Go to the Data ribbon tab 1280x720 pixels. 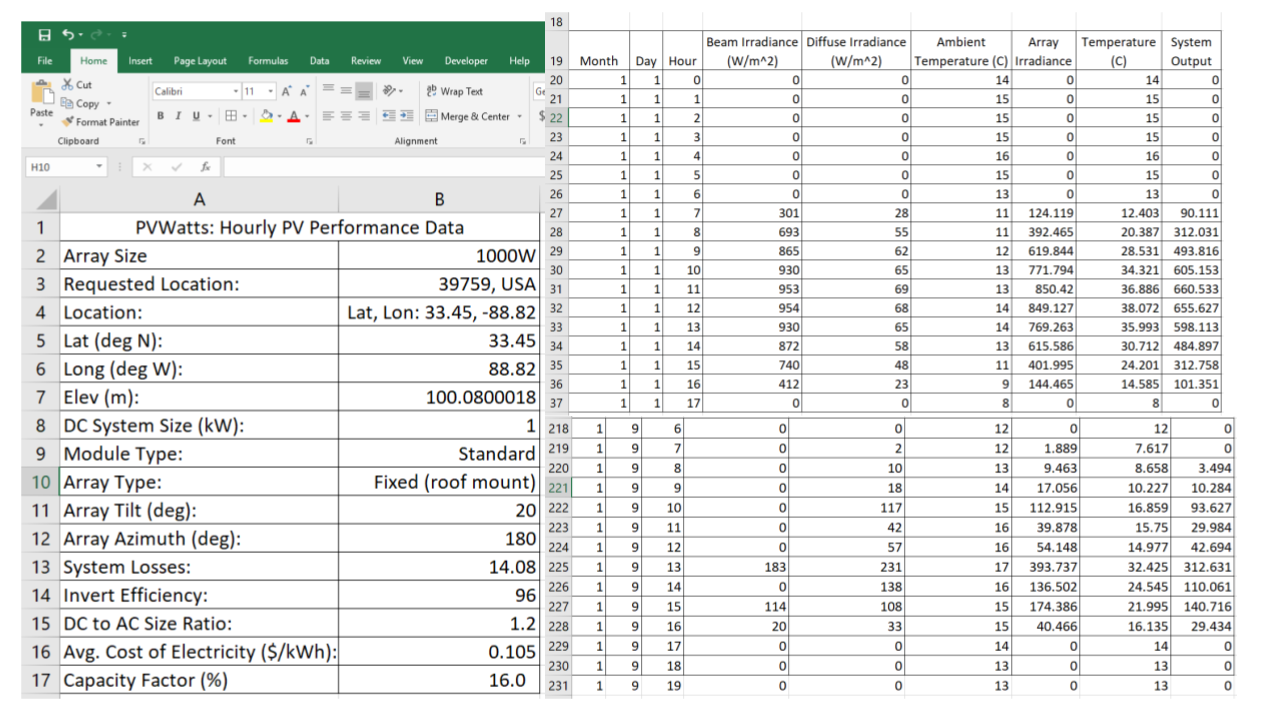coord(320,61)
